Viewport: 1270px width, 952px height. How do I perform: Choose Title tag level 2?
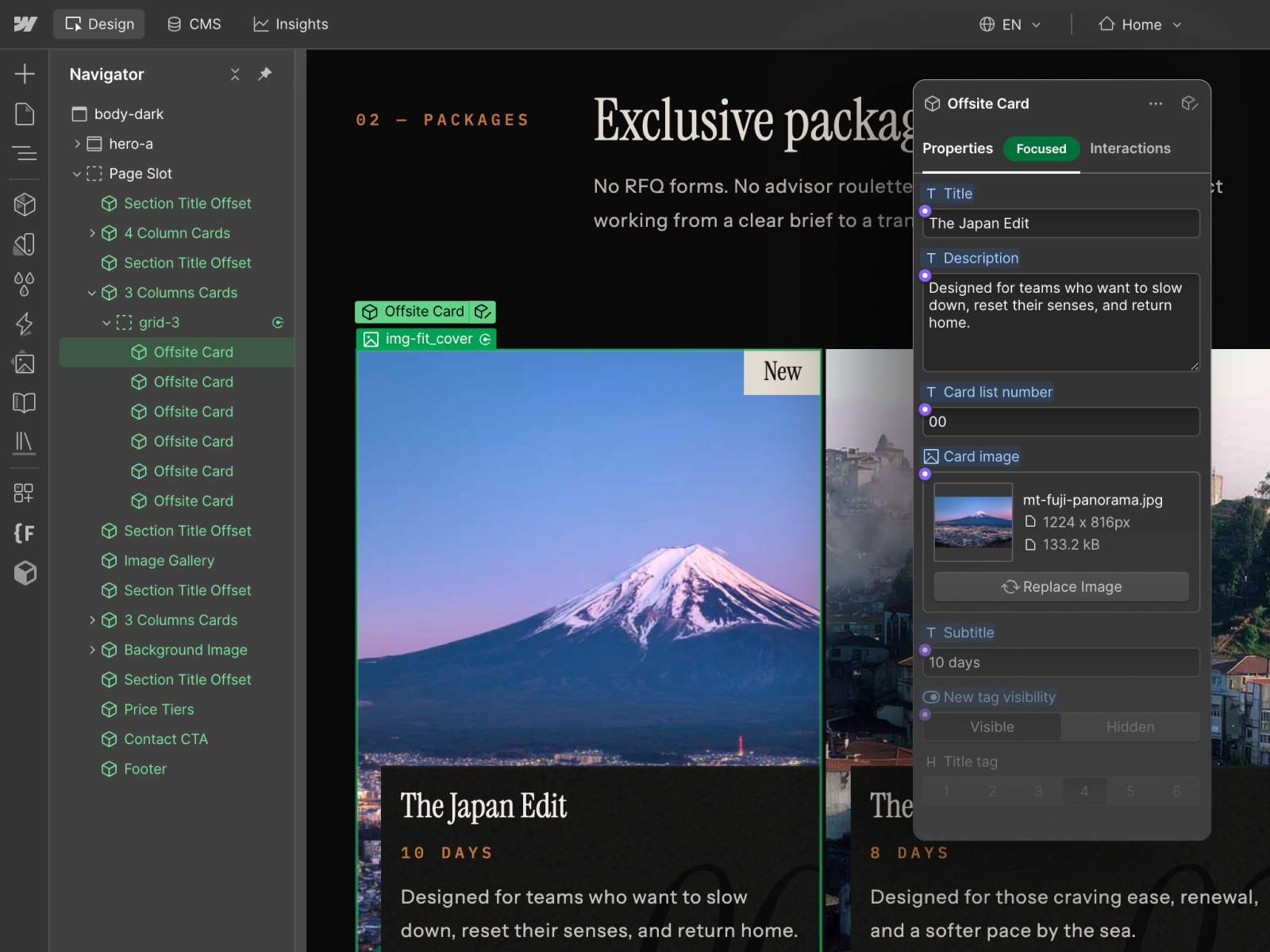[992, 791]
